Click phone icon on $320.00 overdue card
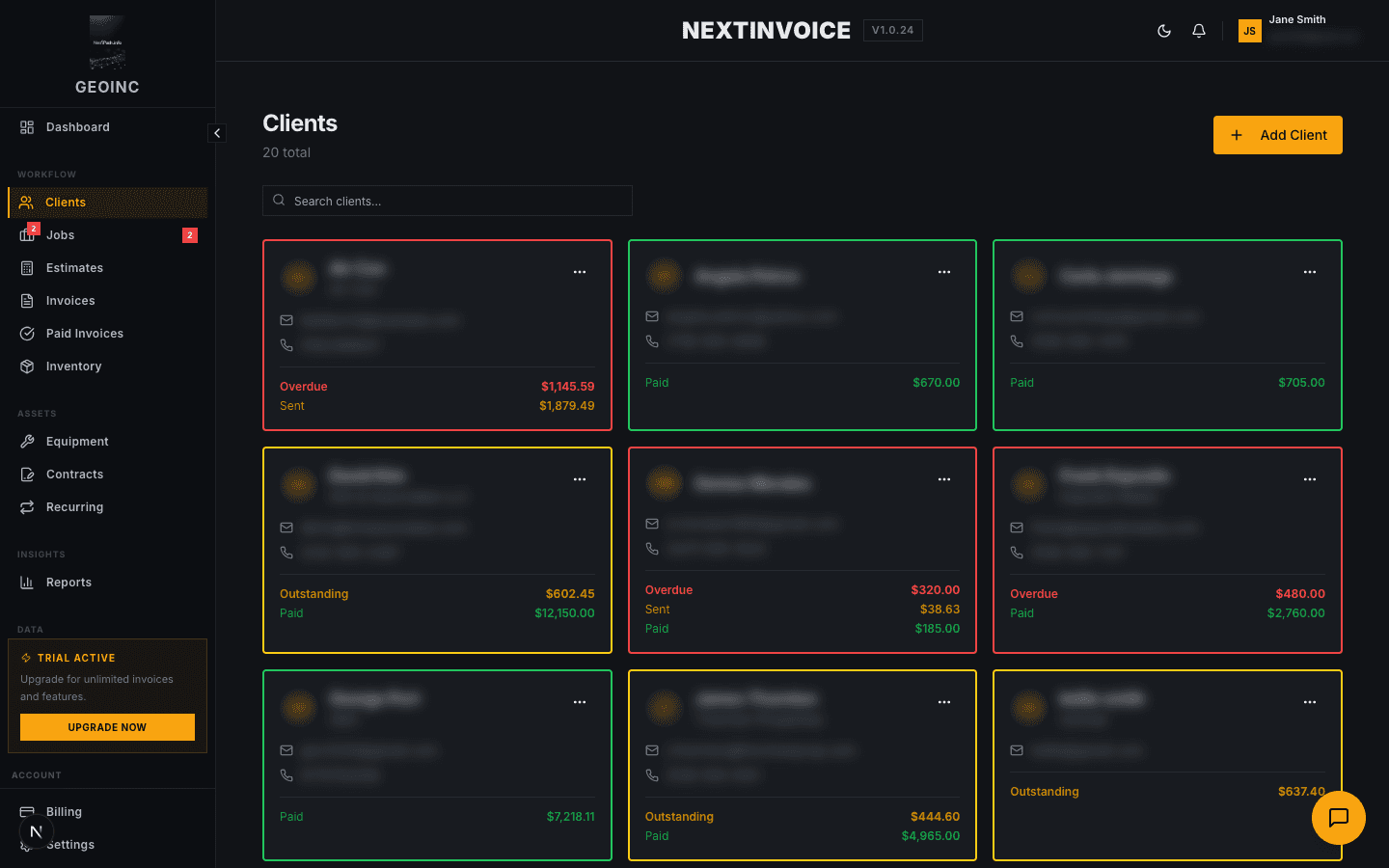 [652, 548]
